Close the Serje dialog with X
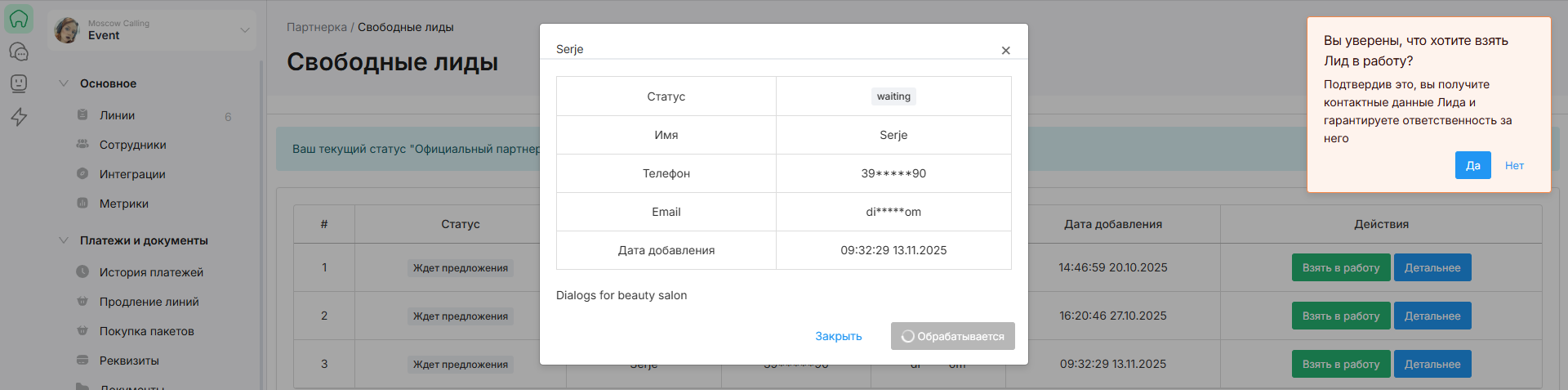 [1005, 51]
